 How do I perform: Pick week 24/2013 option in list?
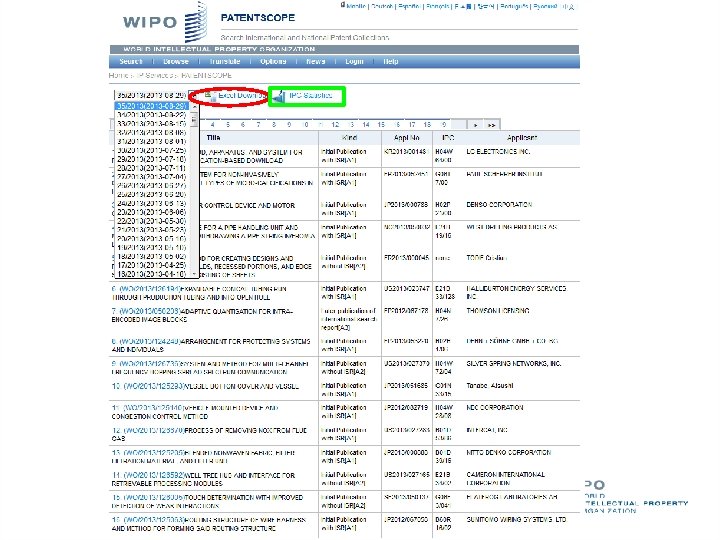(152, 203)
